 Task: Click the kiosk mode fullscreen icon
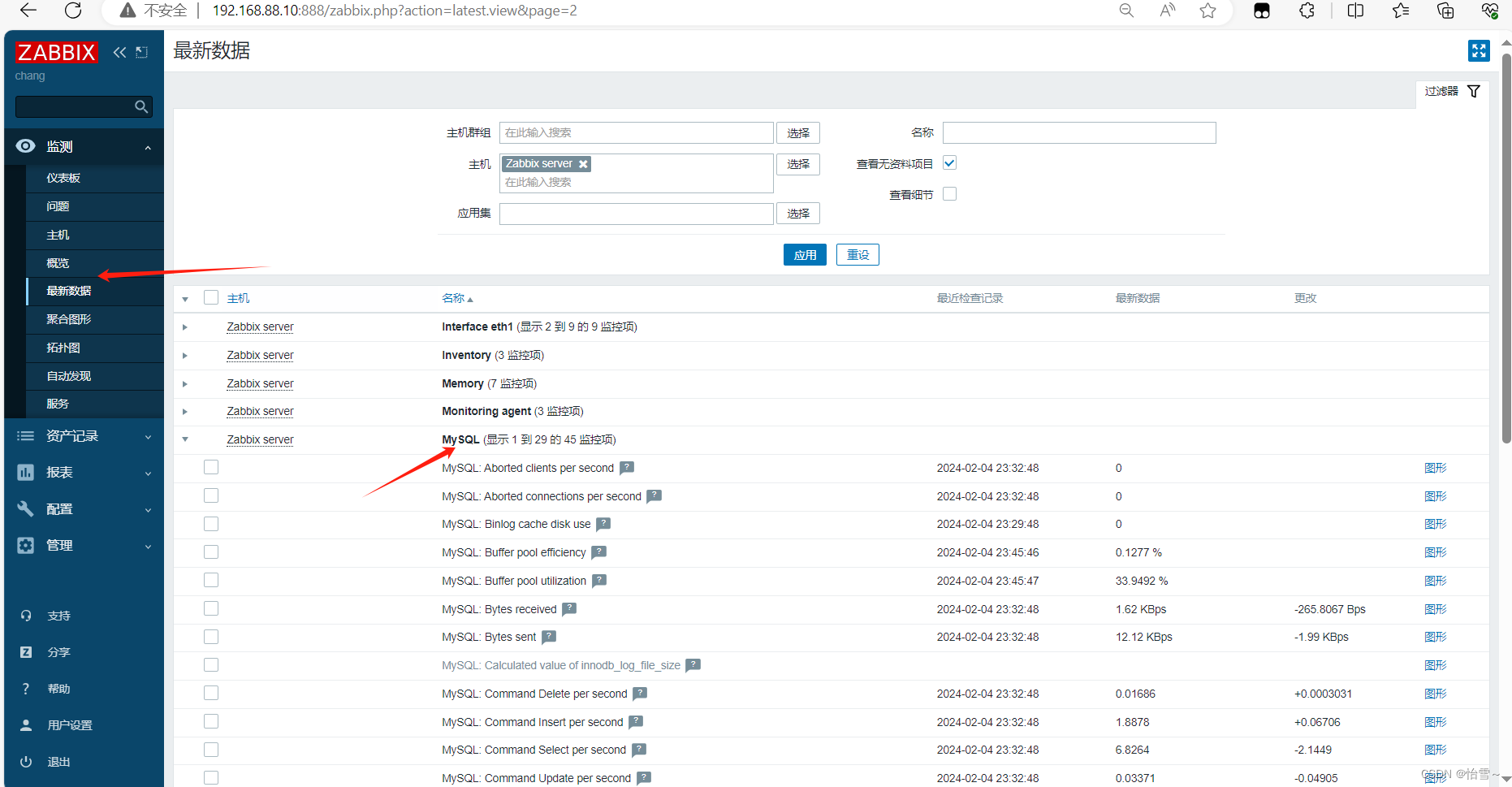pyautogui.click(x=1479, y=51)
